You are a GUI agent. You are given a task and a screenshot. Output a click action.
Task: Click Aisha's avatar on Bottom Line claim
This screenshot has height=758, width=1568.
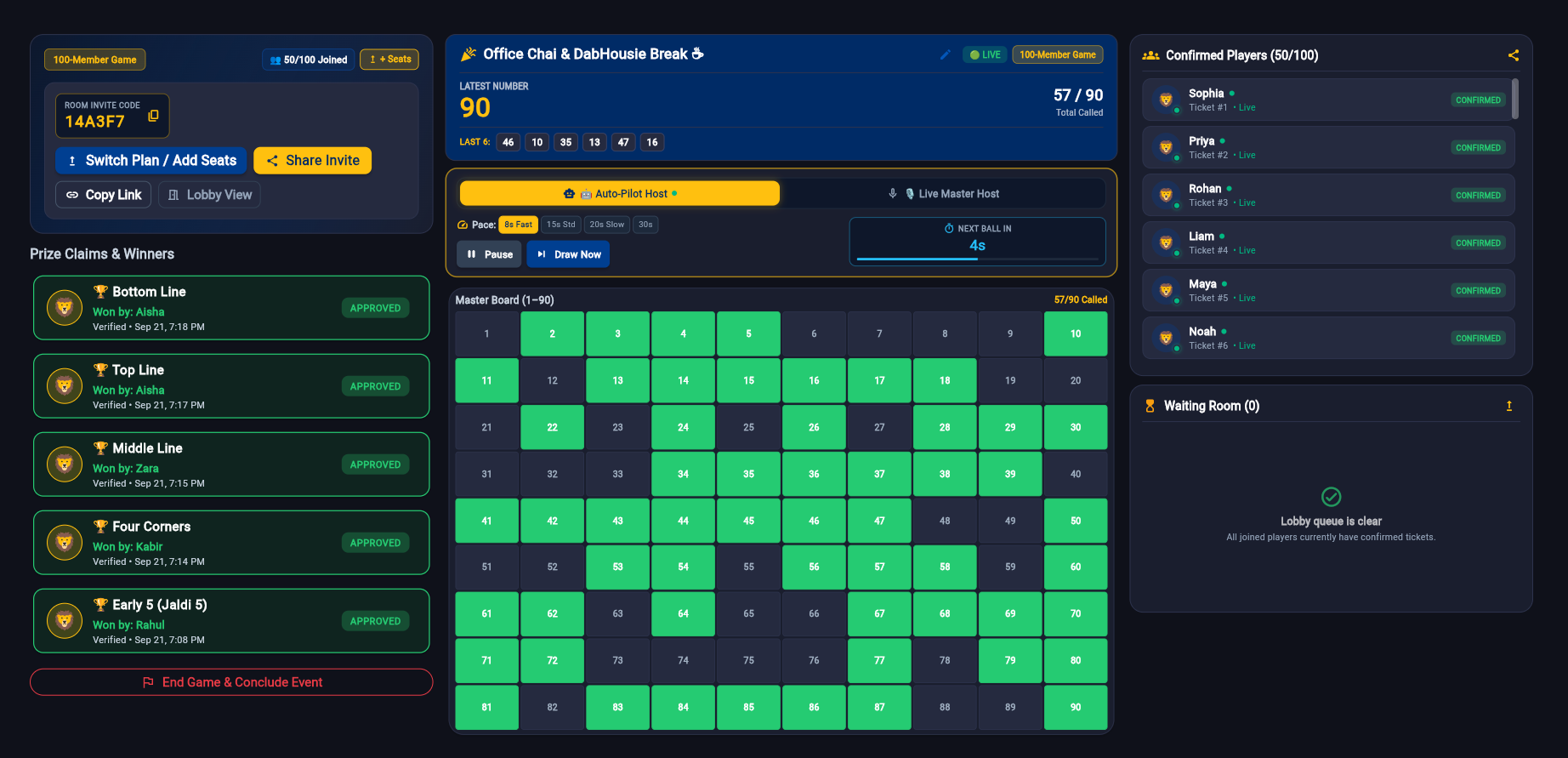tap(65, 308)
